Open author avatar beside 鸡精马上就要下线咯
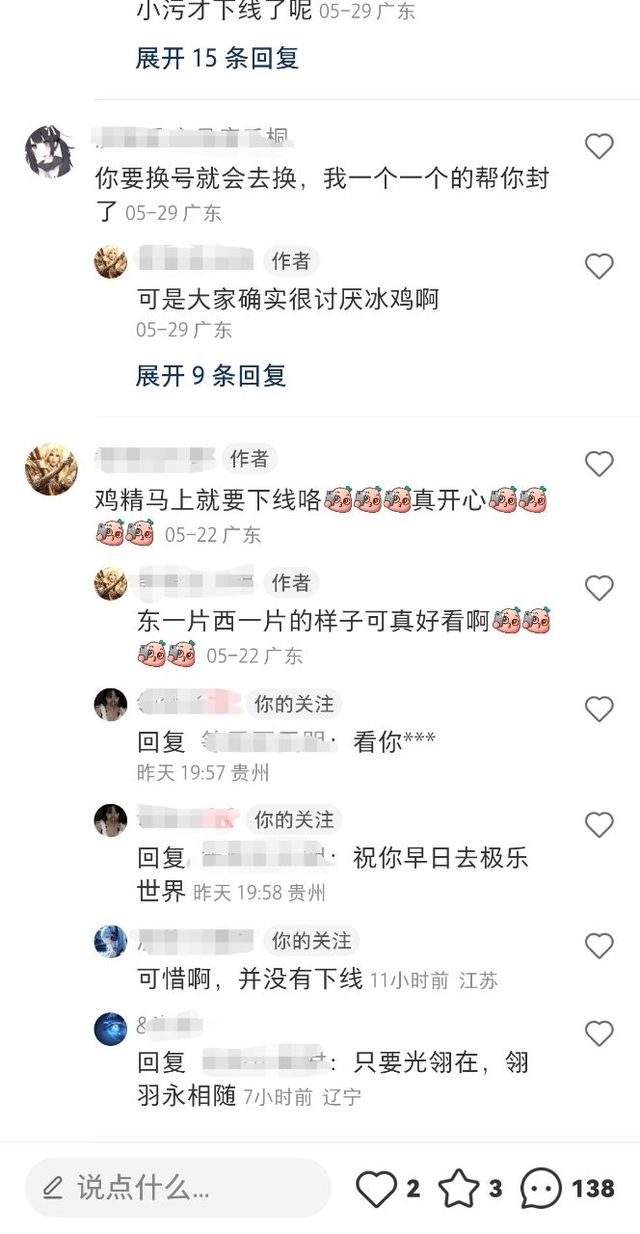 [50, 469]
